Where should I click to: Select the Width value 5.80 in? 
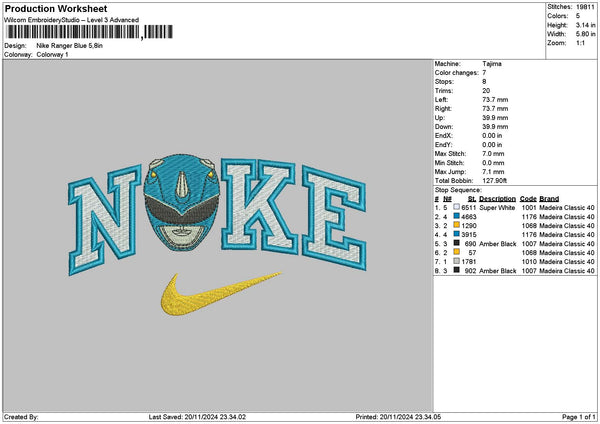pyautogui.click(x=585, y=34)
